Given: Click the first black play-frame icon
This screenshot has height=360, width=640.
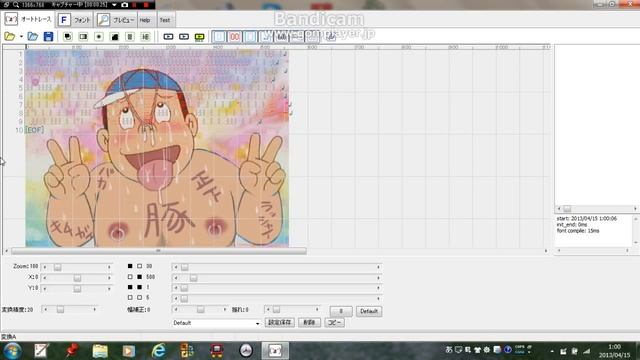Looking at the screenshot, I should tap(168, 37).
